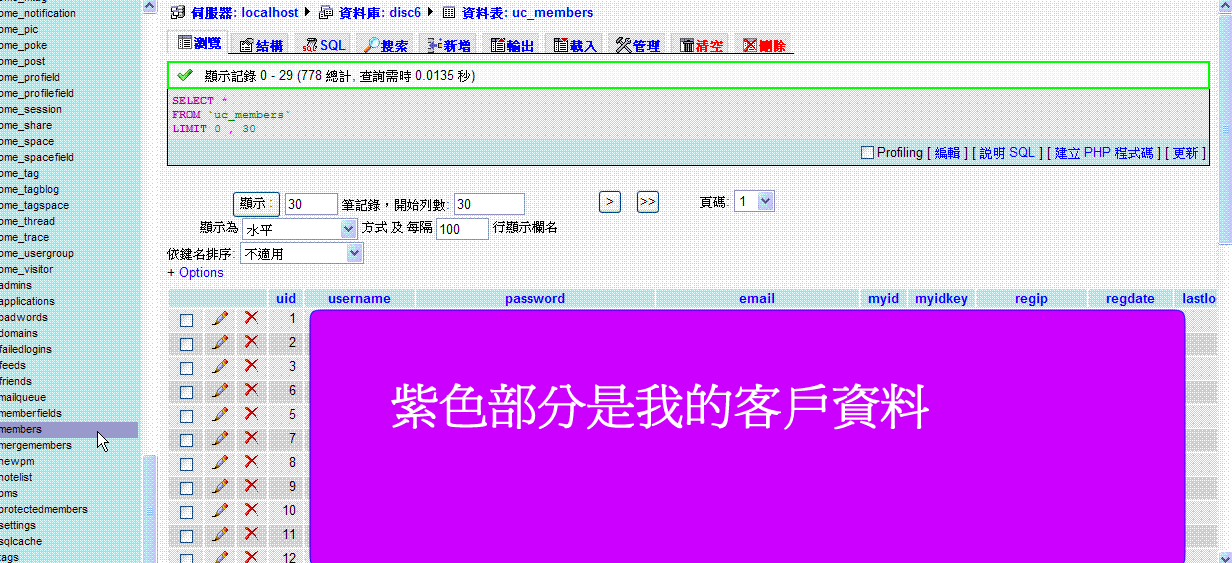
Task: Check the box for row uid 9
Action: [x=186, y=488]
